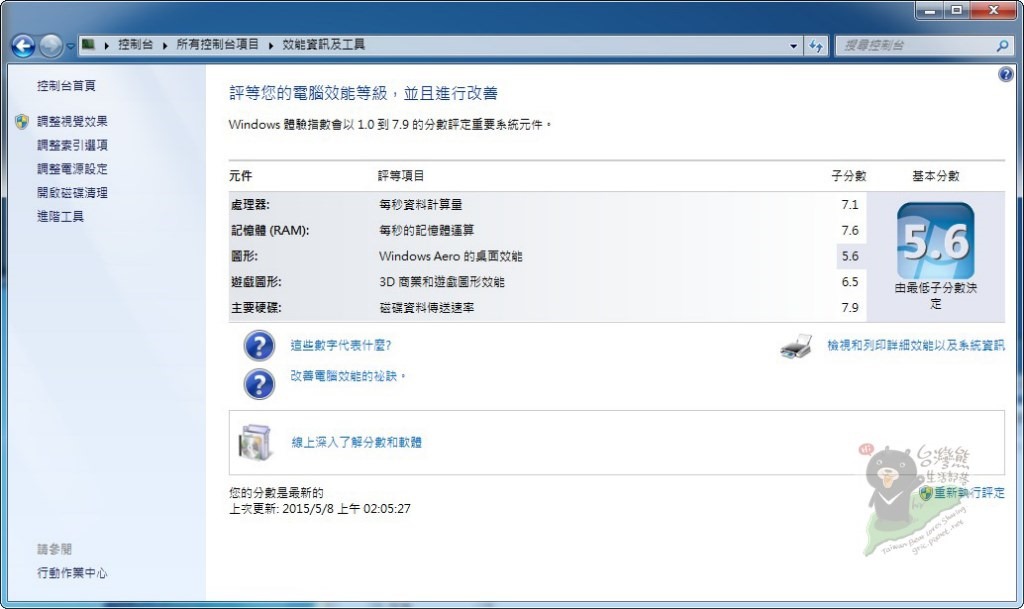
Task: Click the 記憶體 (RAM) row label
Action: [x=270, y=230]
